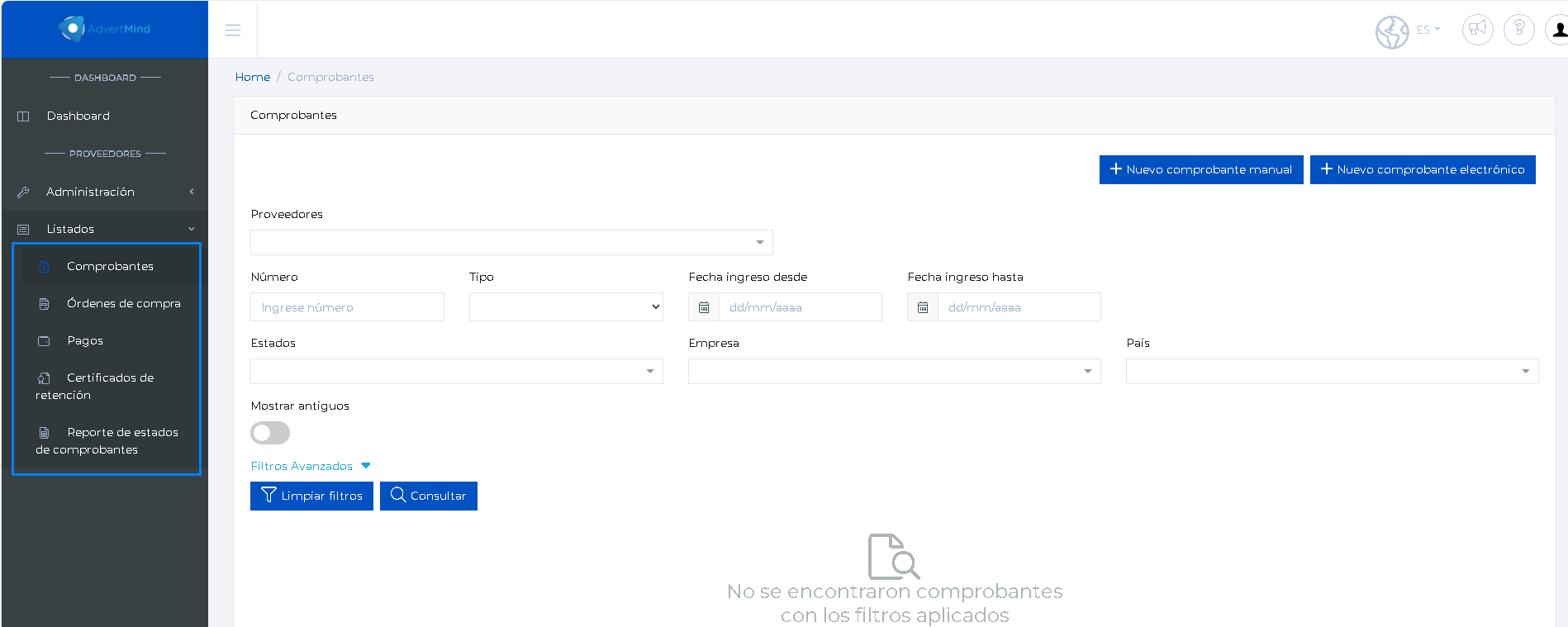
Task: Click the help question mark icon
Action: tap(1518, 30)
